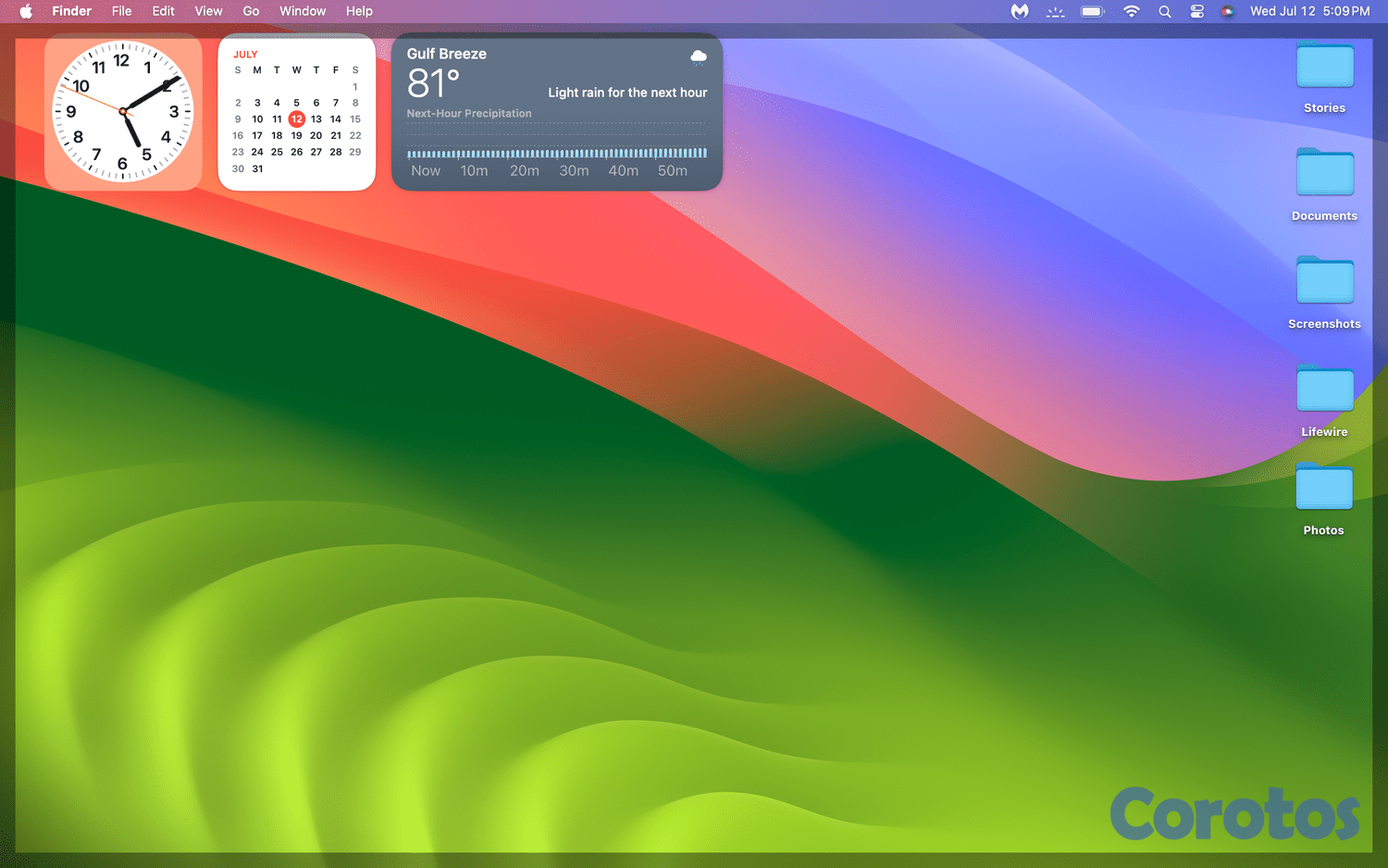This screenshot has width=1388, height=868.
Task: Open the Photos folder
Action: point(1324,488)
